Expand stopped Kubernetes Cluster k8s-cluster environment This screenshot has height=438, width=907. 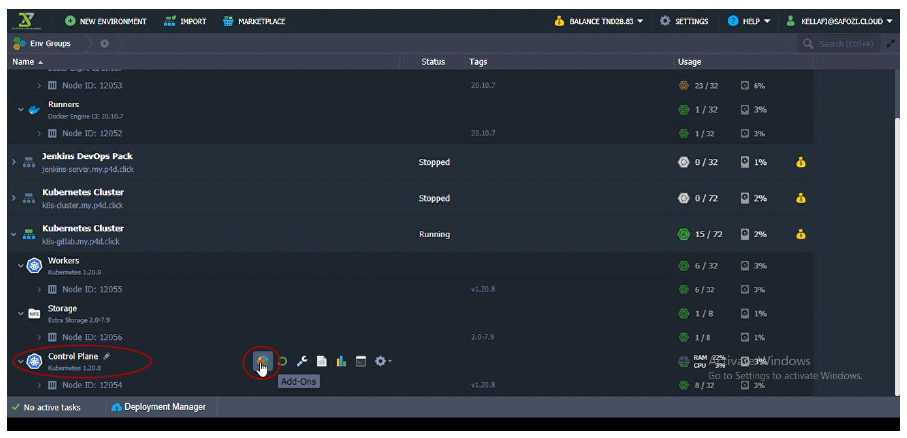(x=14, y=198)
